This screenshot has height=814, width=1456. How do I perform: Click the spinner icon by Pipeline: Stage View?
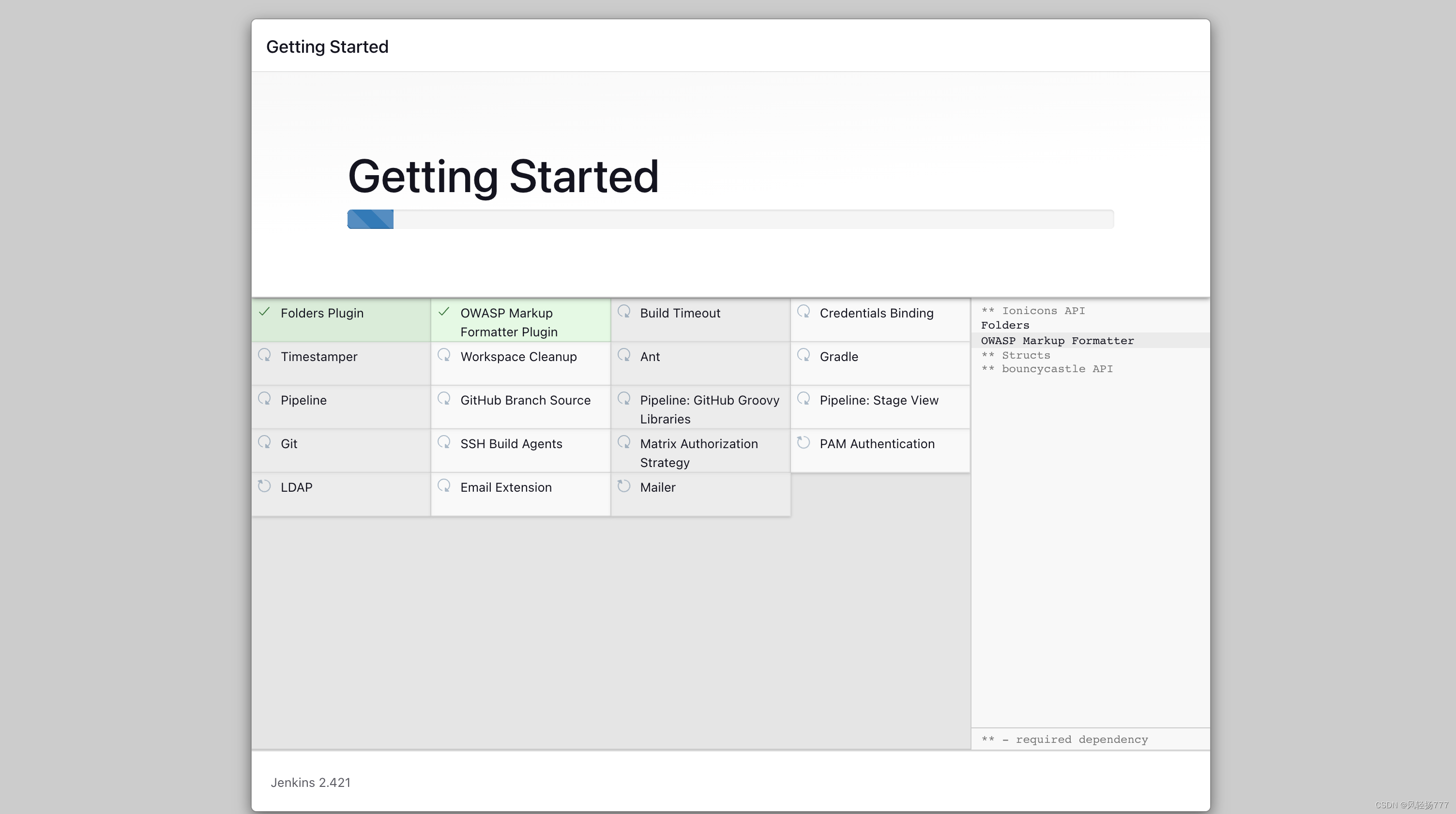coord(804,398)
